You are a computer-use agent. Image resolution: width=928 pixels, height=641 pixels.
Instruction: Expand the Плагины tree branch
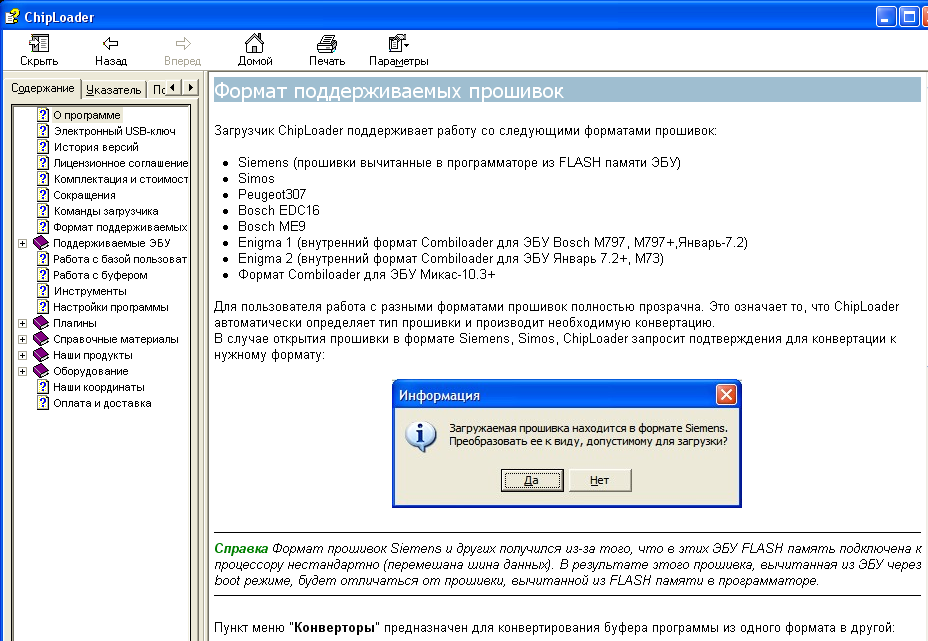21,322
